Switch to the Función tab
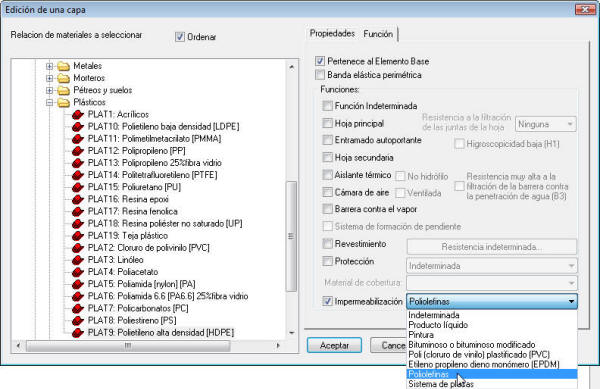 point(378,34)
